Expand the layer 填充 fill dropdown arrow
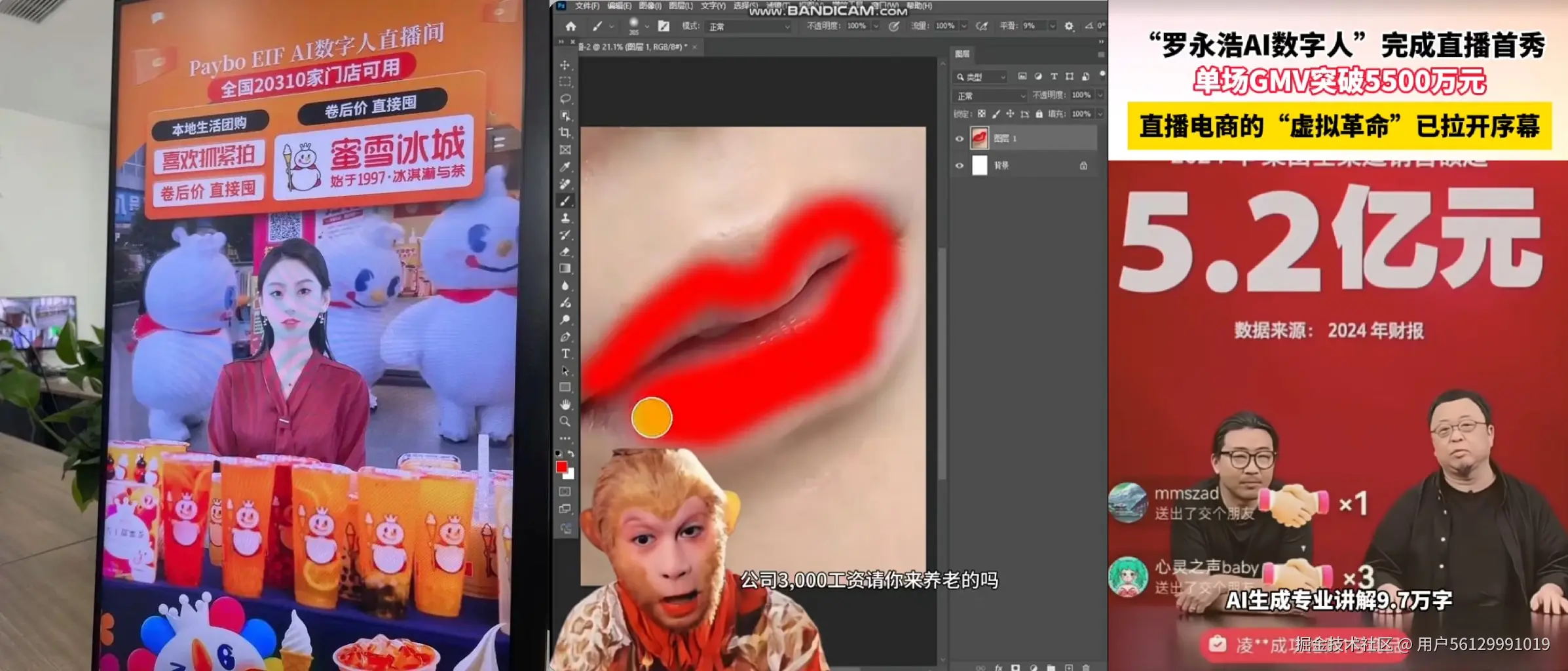 pyautogui.click(x=1100, y=114)
